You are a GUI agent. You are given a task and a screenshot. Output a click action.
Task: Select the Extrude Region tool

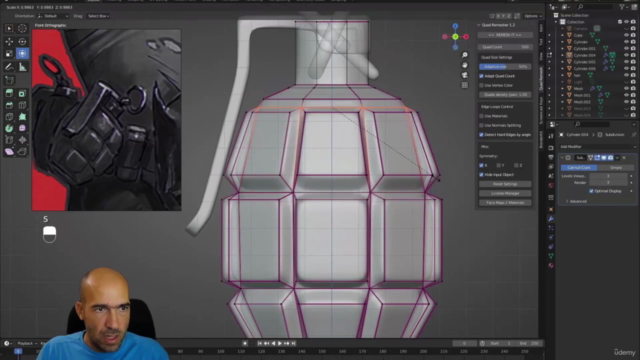9,93
